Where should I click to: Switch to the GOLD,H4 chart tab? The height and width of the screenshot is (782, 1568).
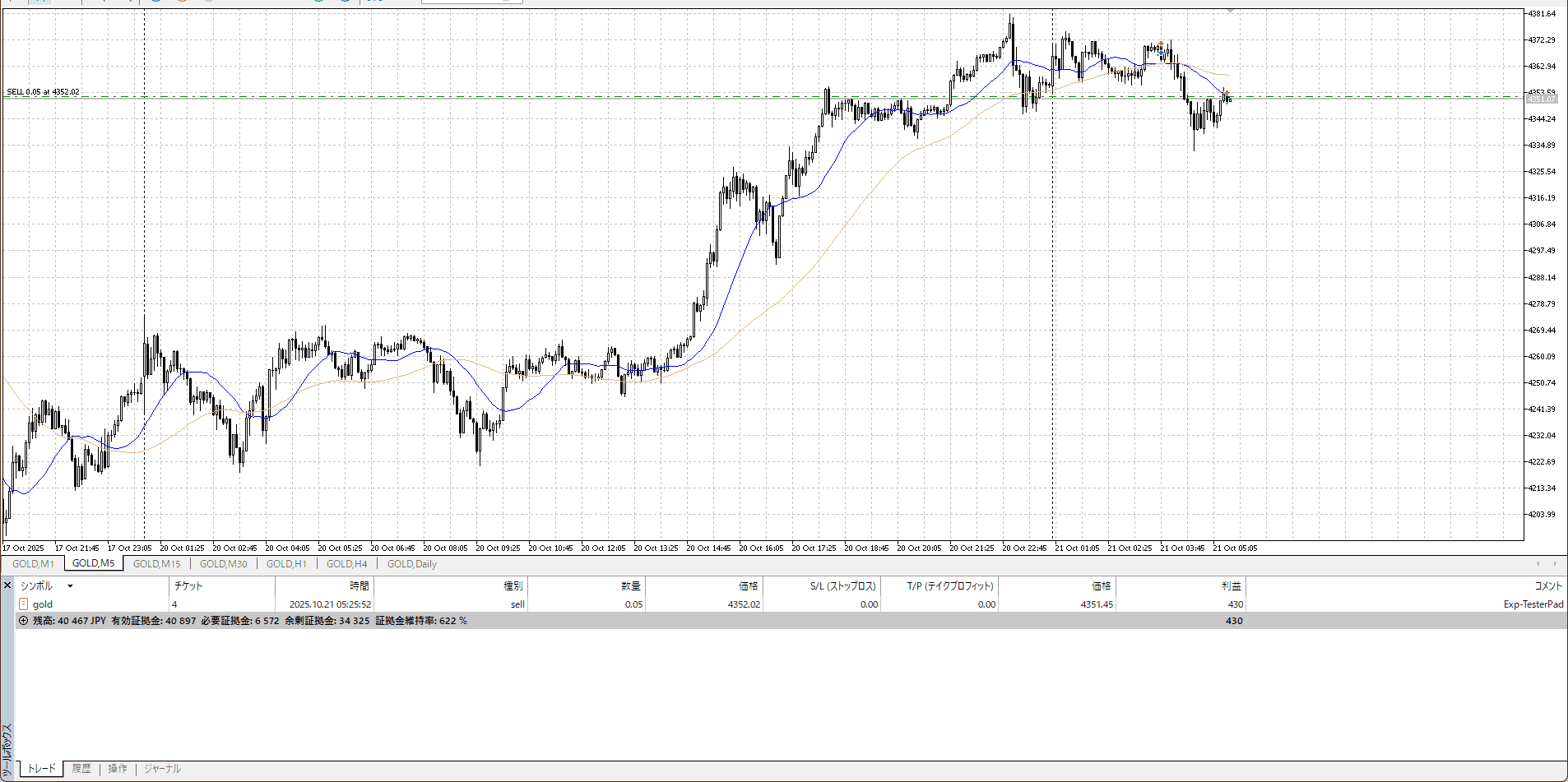click(346, 564)
